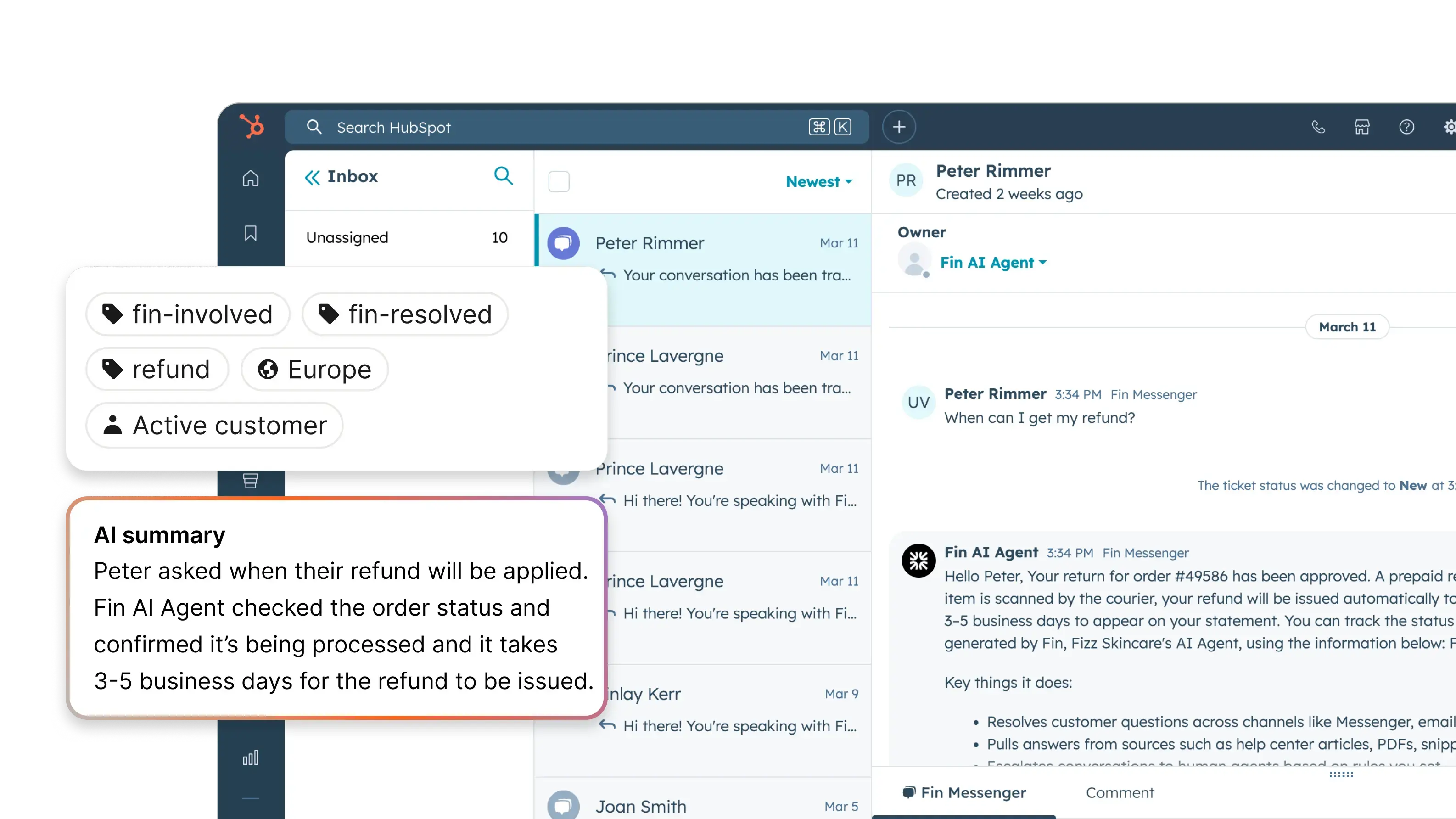Open the marketplace storefront icon

pos(1362,127)
